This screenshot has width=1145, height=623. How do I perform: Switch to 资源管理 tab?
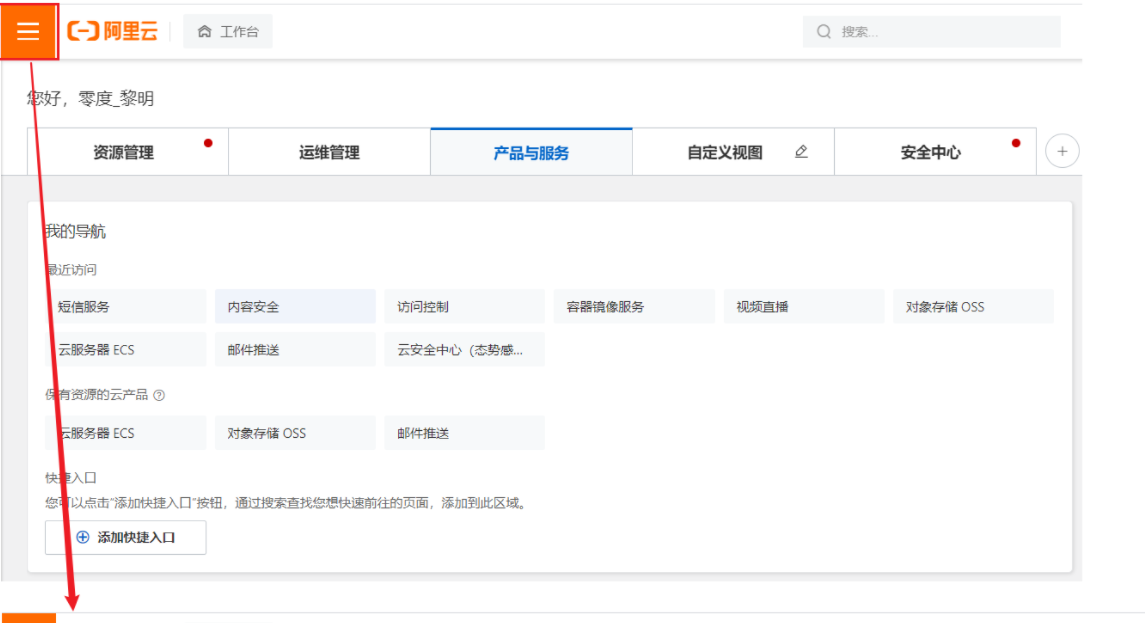[x=128, y=152]
